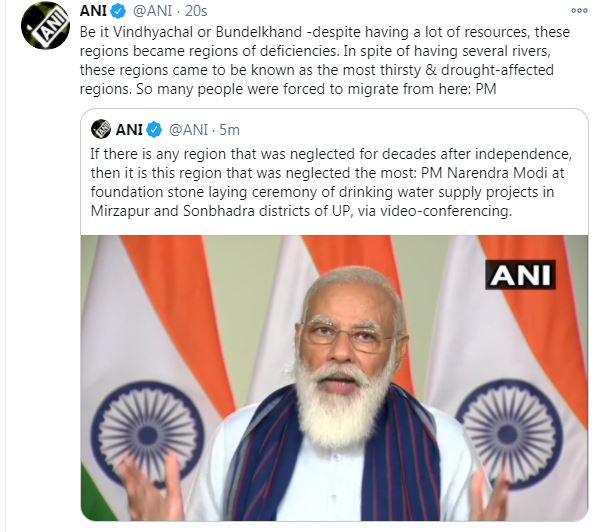
Task: Open the ANI profile avatar on main tweet
Action: (x=45, y=25)
